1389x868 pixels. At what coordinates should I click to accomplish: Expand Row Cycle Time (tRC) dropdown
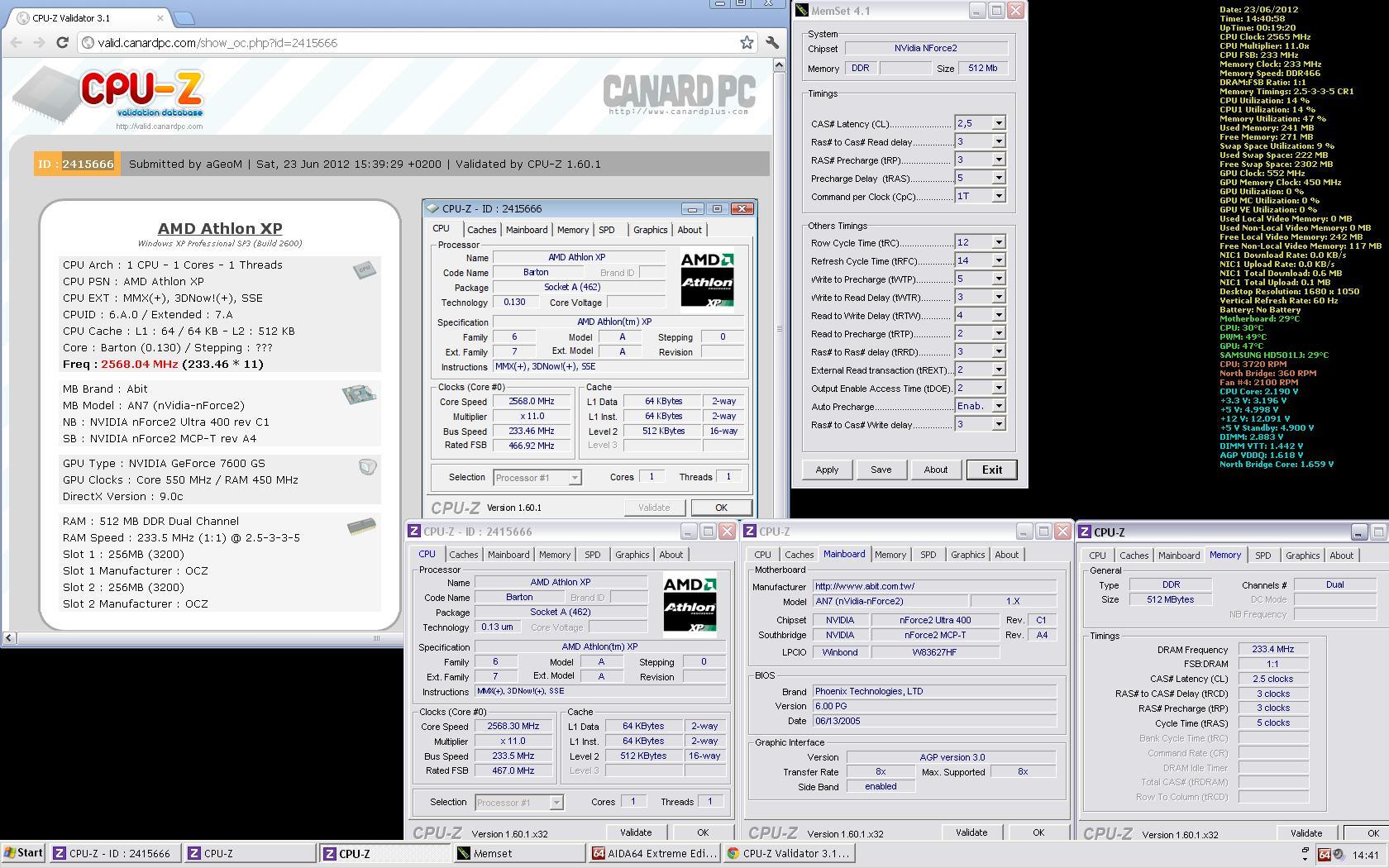point(998,242)
